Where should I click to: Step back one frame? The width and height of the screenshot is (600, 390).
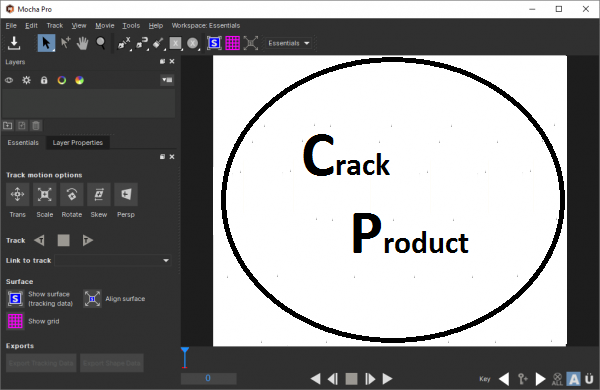[x=333, y=379]
